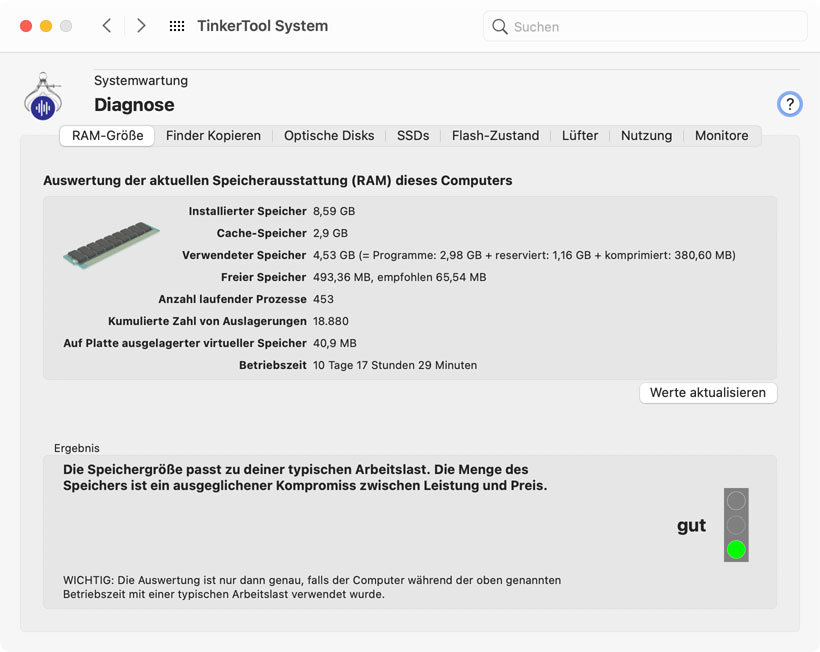Viewport: 820px width, 652px height.
Task: Switch to the SSDs tab
Action: click(413, 136)
